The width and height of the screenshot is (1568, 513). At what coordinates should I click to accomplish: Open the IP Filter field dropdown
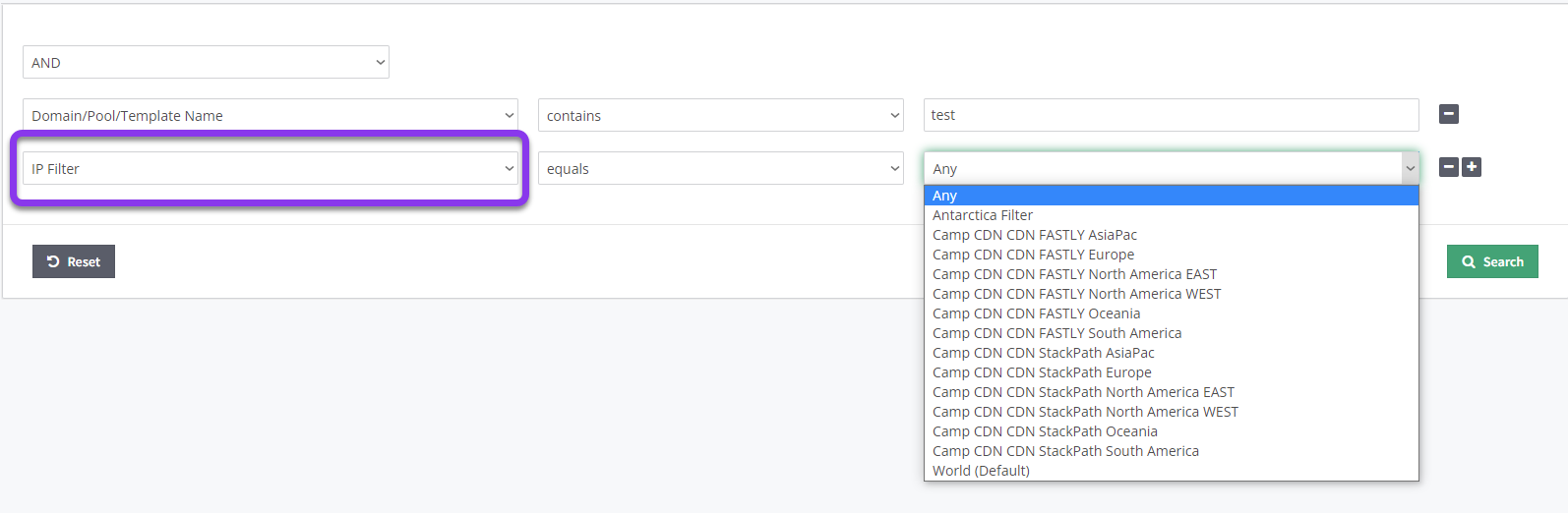pyautogui.click(x=271, y=168)
